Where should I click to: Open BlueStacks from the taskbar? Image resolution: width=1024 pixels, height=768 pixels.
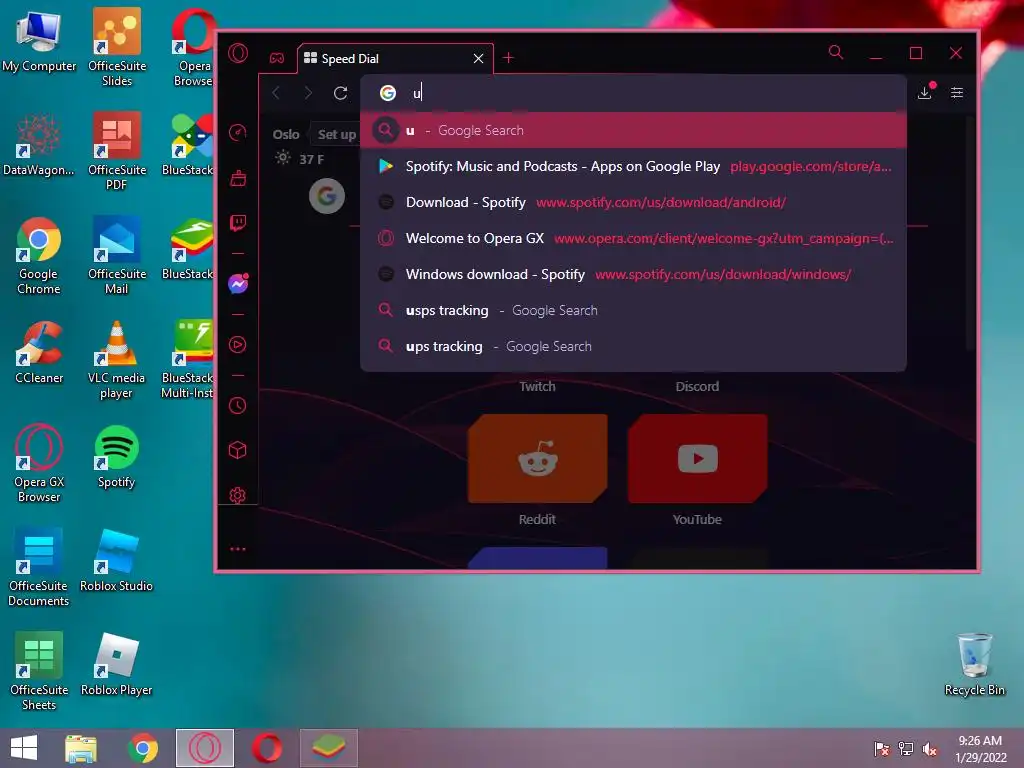coord(328,748)
